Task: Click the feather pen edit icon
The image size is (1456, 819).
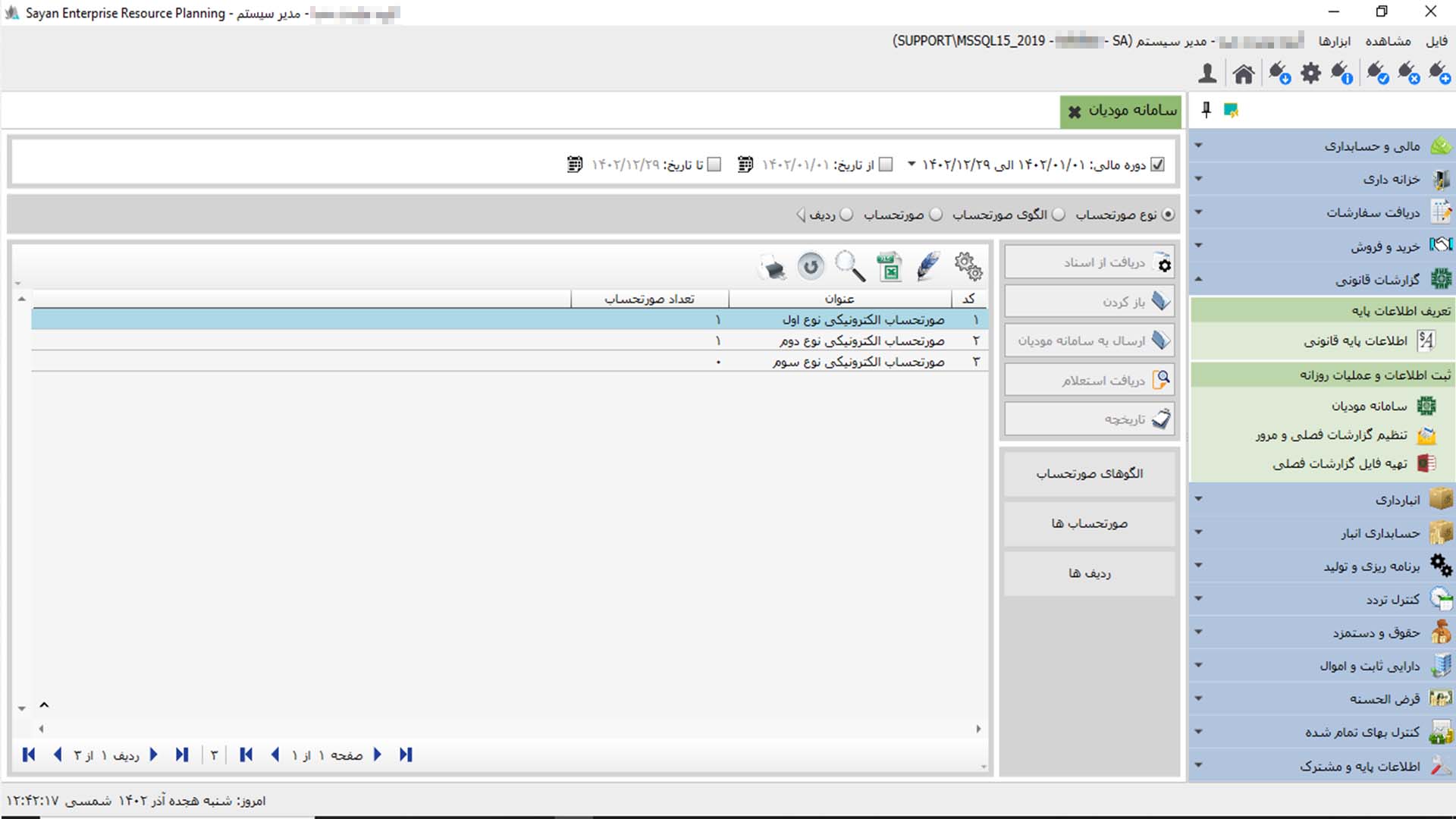Action: tap(928, 267)
